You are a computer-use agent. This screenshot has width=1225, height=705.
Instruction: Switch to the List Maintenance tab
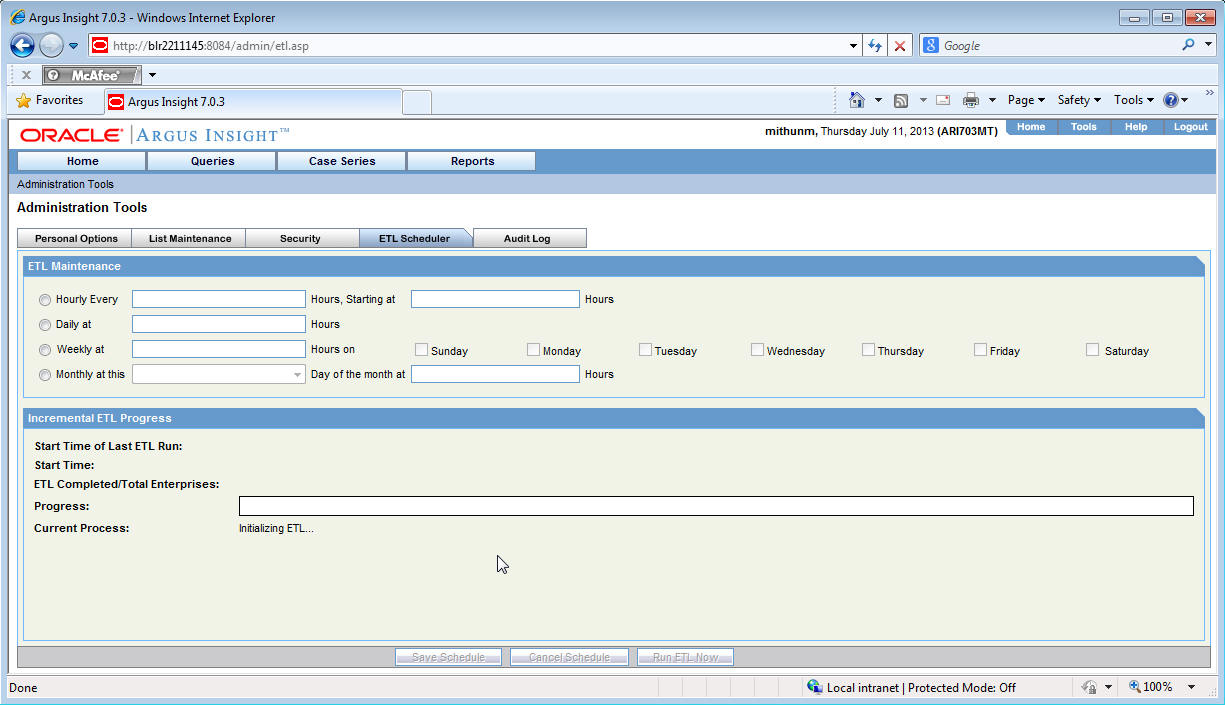(x=189, y=238)
